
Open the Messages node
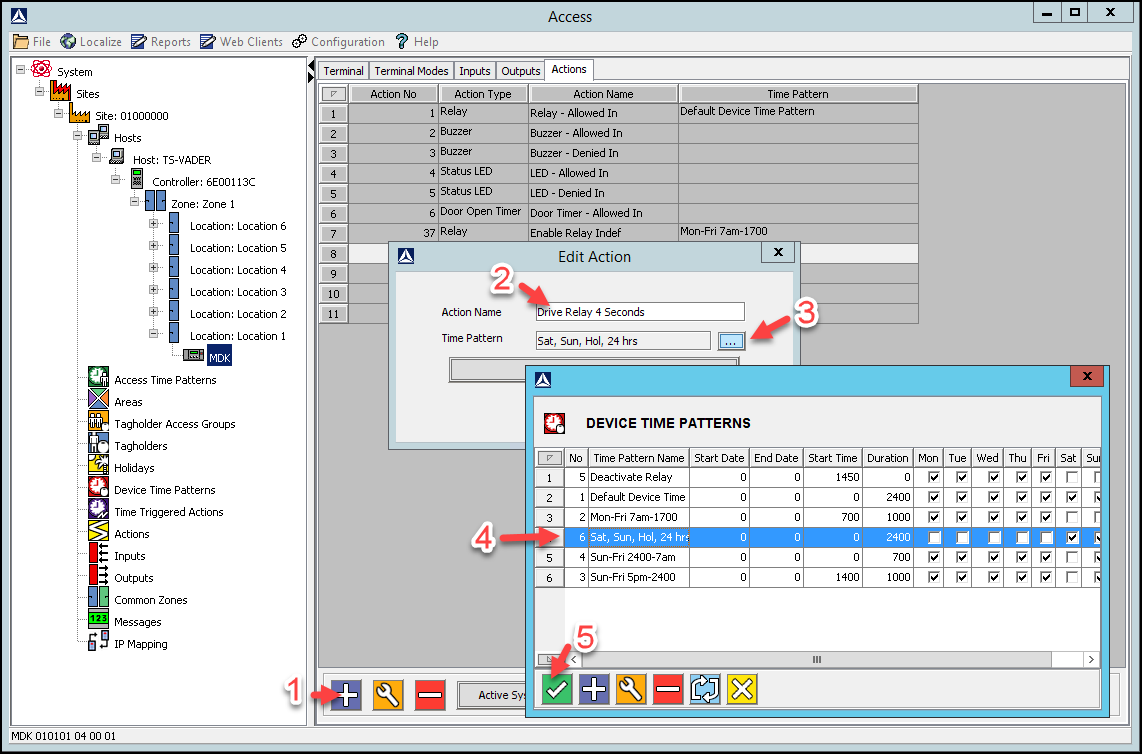coord(138,622)
